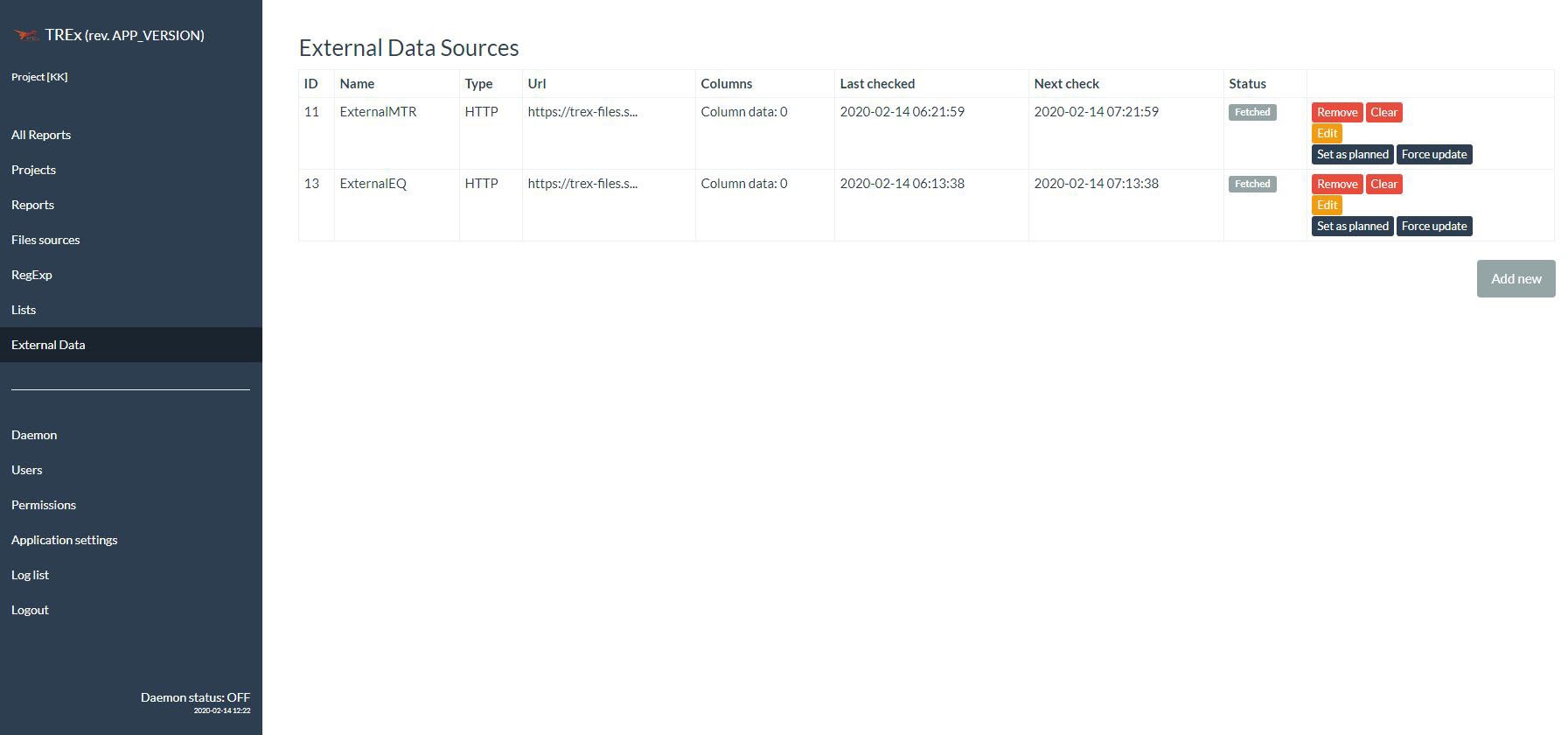Remove the ExternalEQ data source
The image size is (1568, 735).
1336,184
